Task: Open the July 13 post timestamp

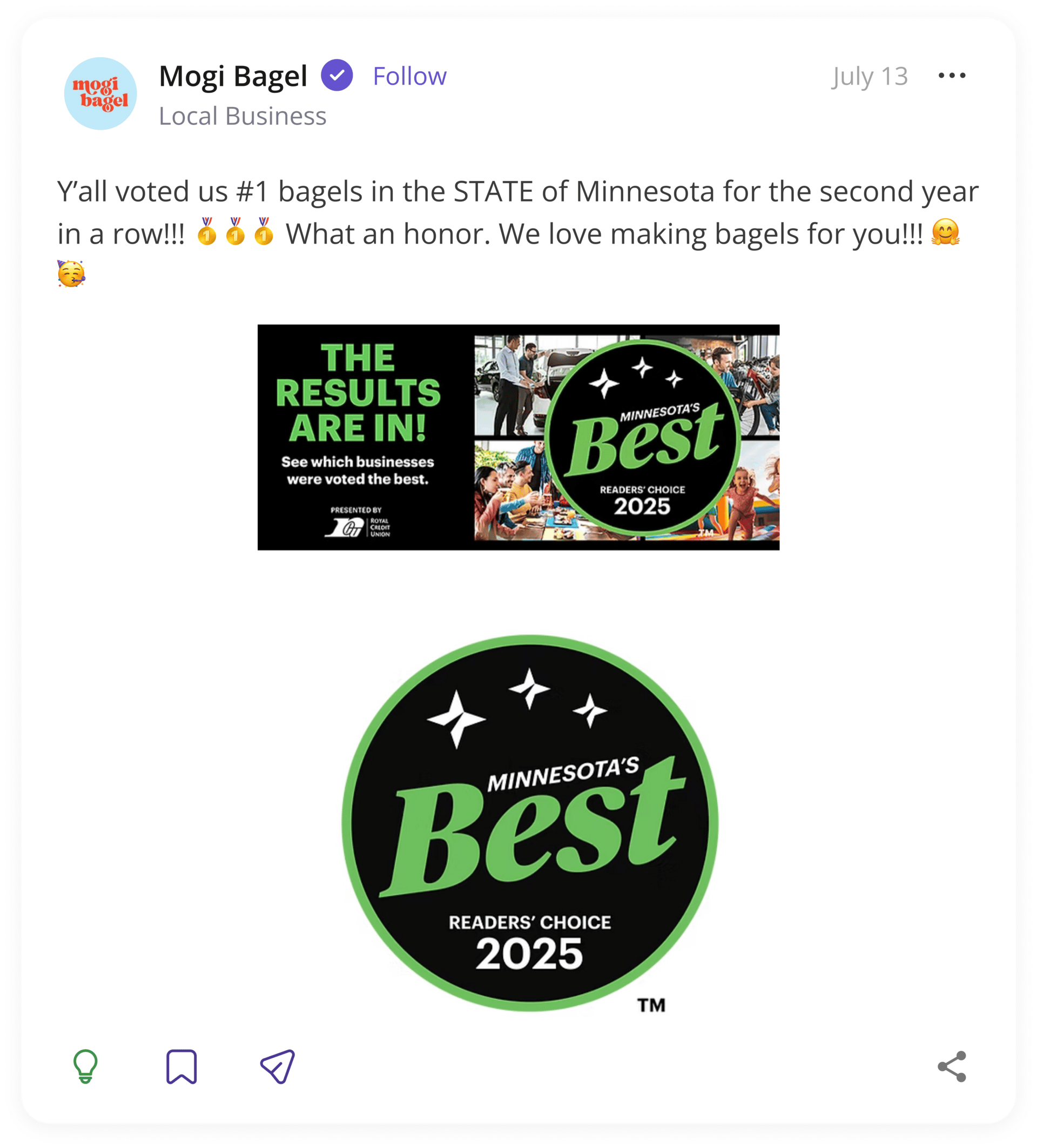Action: [869, 76]
